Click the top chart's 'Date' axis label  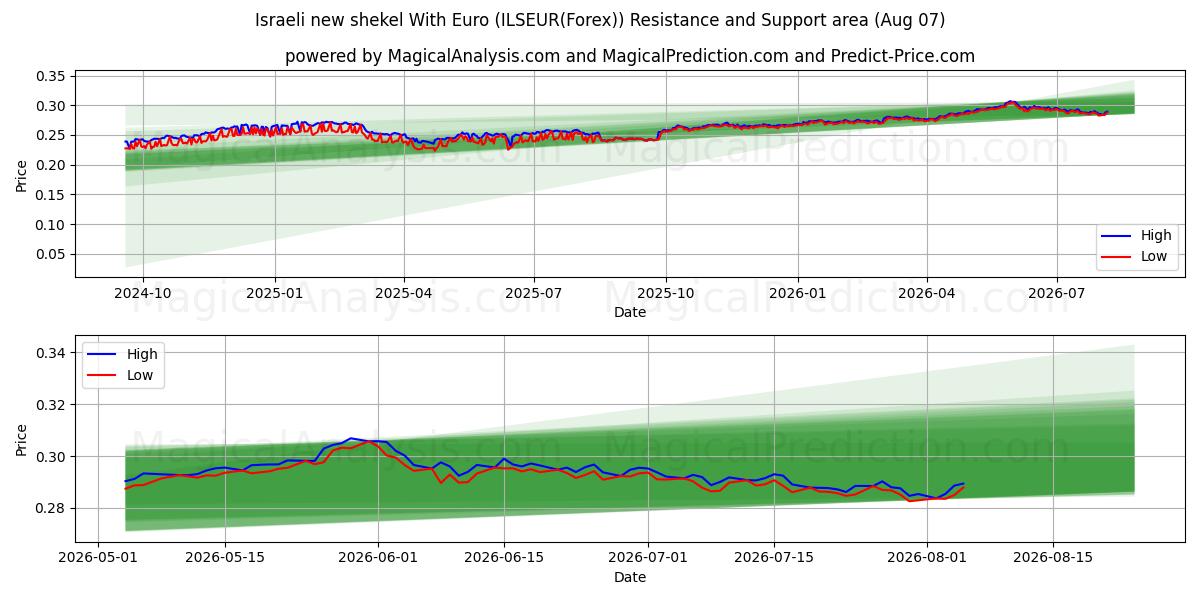coord(630,312)
